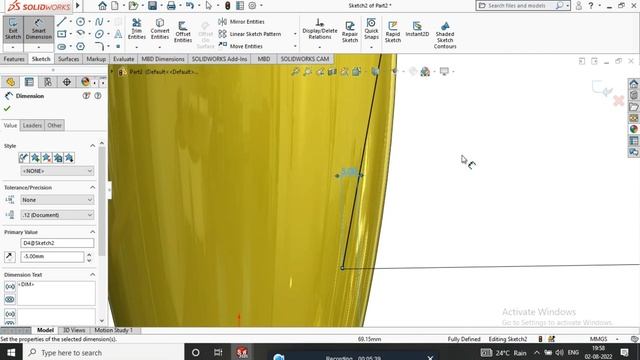Click the D4@Sketch2 name field

57,243
